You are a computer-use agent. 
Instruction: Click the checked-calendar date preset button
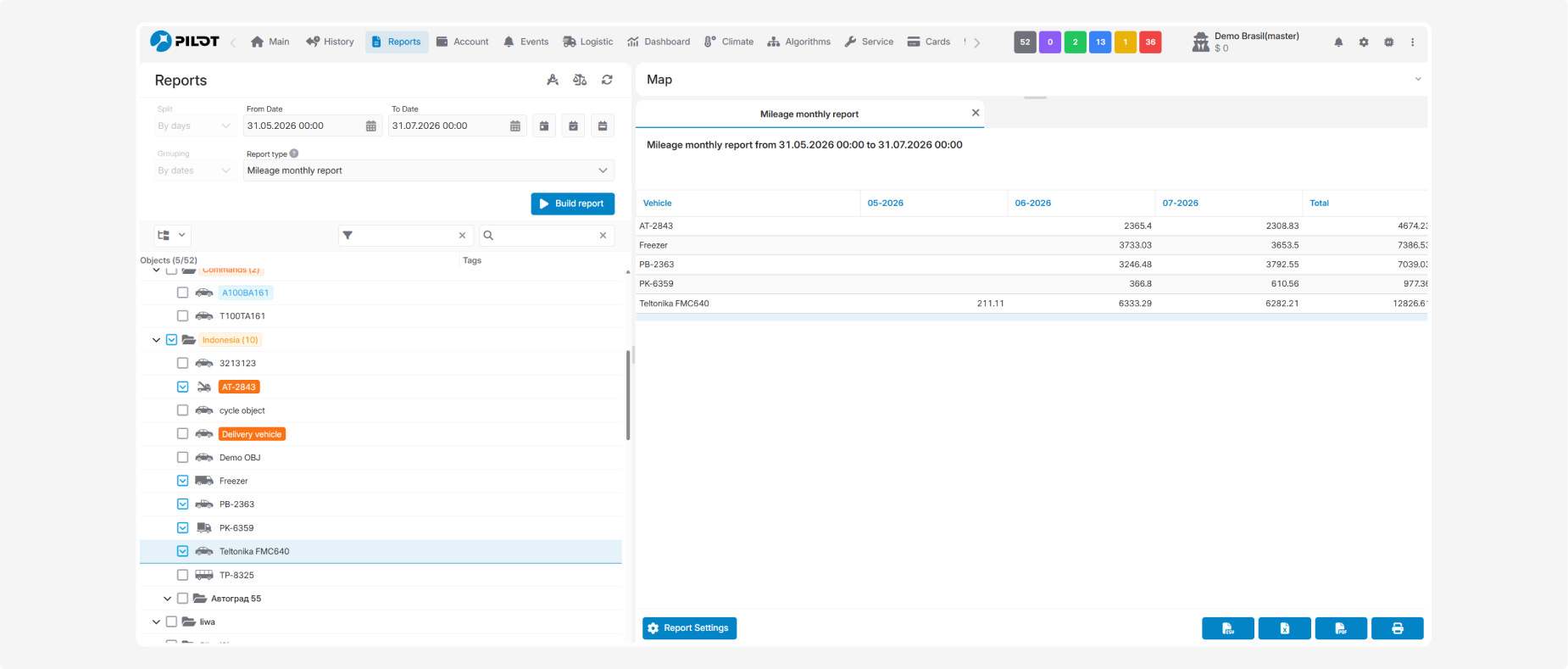573,125
